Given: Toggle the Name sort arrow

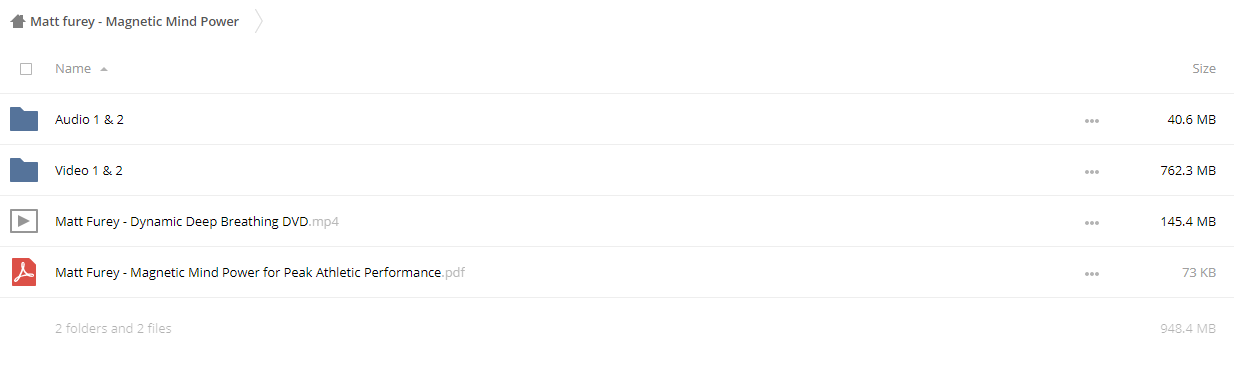Looking at the screenshot, I should pos(104,69).
